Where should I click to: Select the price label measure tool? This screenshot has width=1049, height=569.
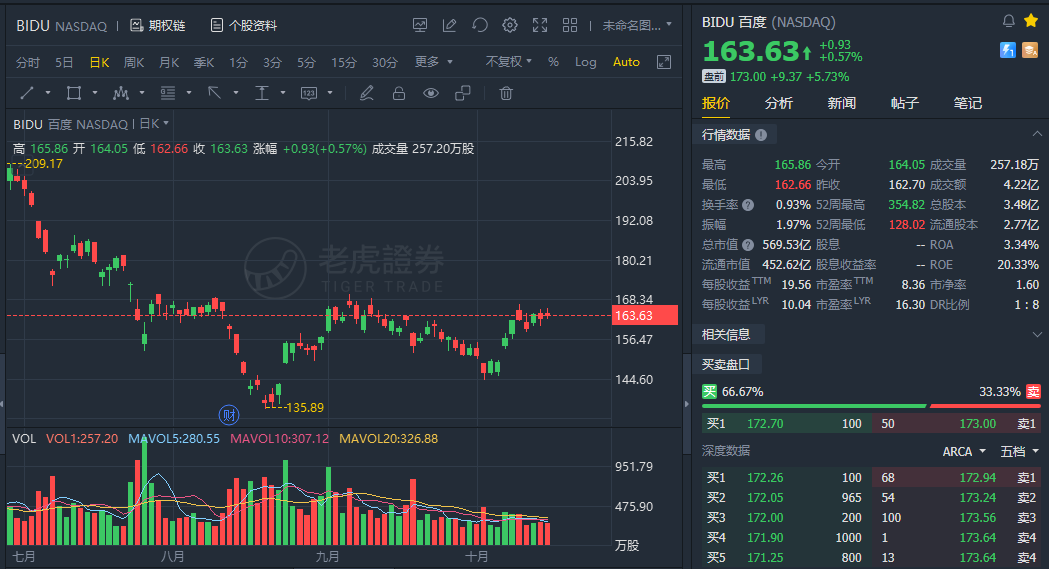pos(308,93)
